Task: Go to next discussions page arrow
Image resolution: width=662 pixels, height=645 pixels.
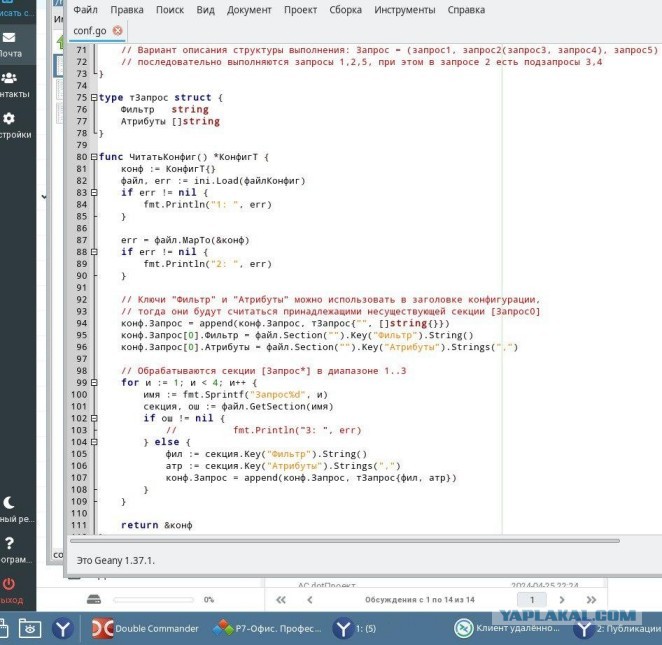Action: click(562, 600)
